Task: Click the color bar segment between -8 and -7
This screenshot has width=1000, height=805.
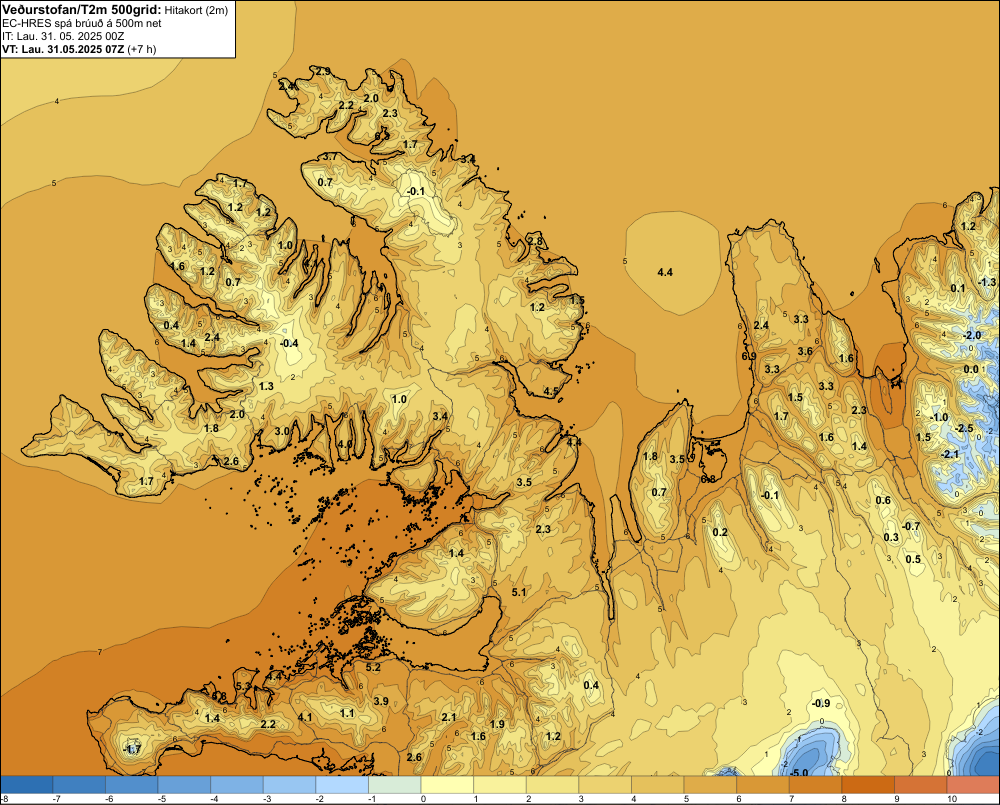Action: pyautogui.click(x=27, y=785)
